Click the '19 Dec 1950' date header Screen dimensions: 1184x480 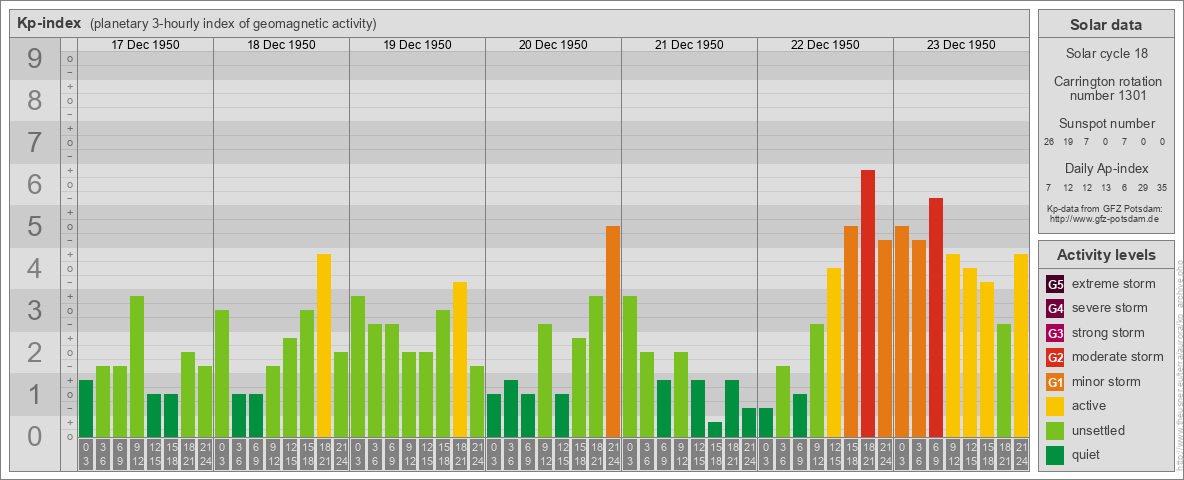point(418,45)
